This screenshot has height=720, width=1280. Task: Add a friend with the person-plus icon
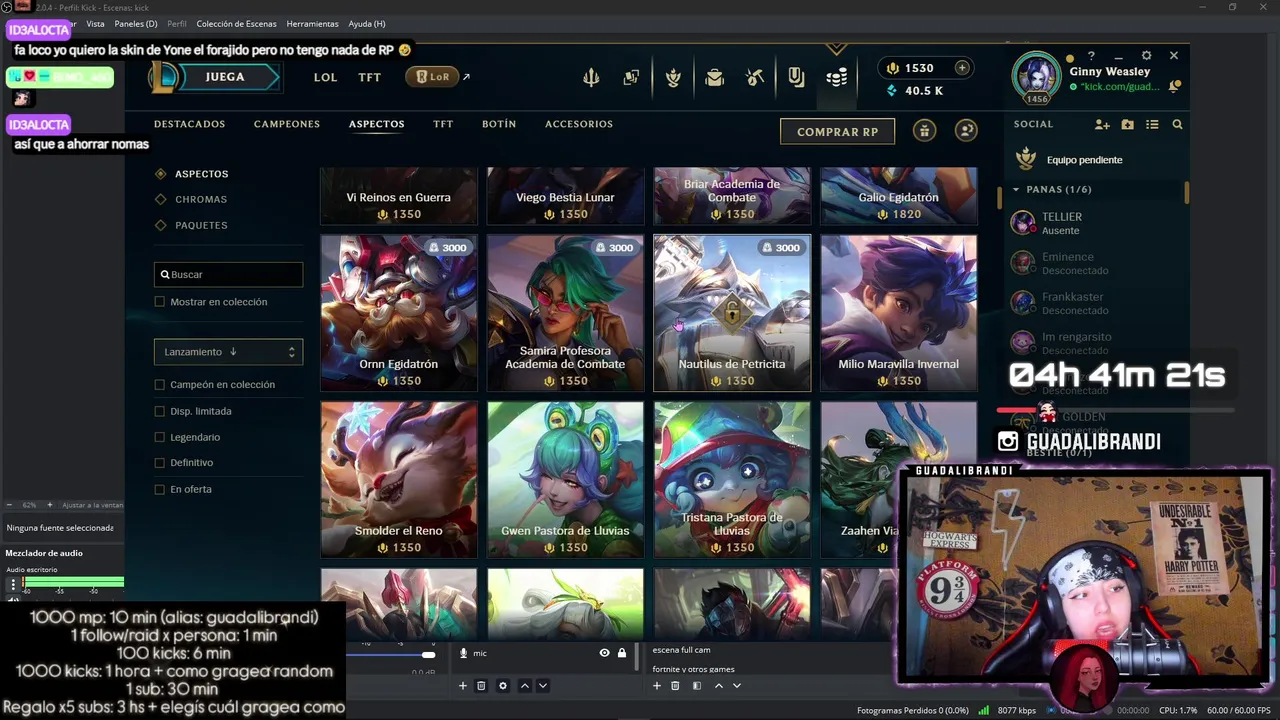(1102, 124)
